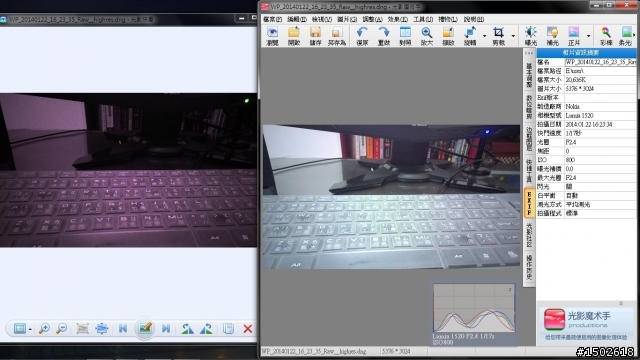The image size is (640, 360).
Task: Collapse the right panel with the chevron arrows
Action: click(529, 53)
